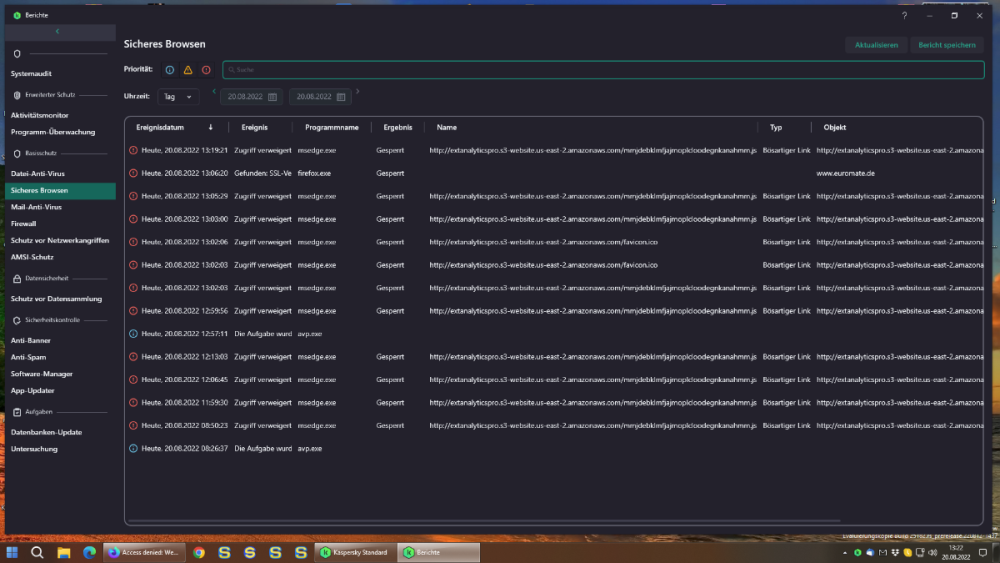The image size is (1000, 563).
Task: Open Systemaudit in the sidebar
Action: coord(31,74)
